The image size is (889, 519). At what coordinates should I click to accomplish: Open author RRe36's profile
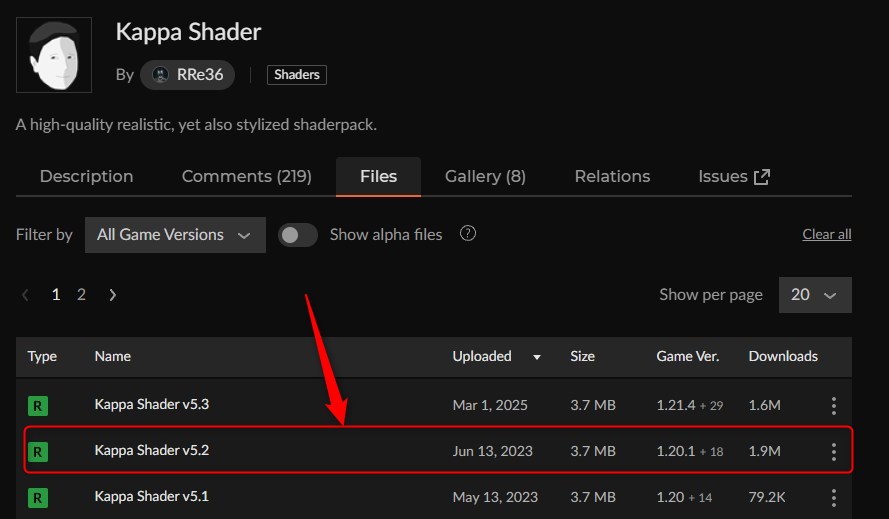pos(188,74)
